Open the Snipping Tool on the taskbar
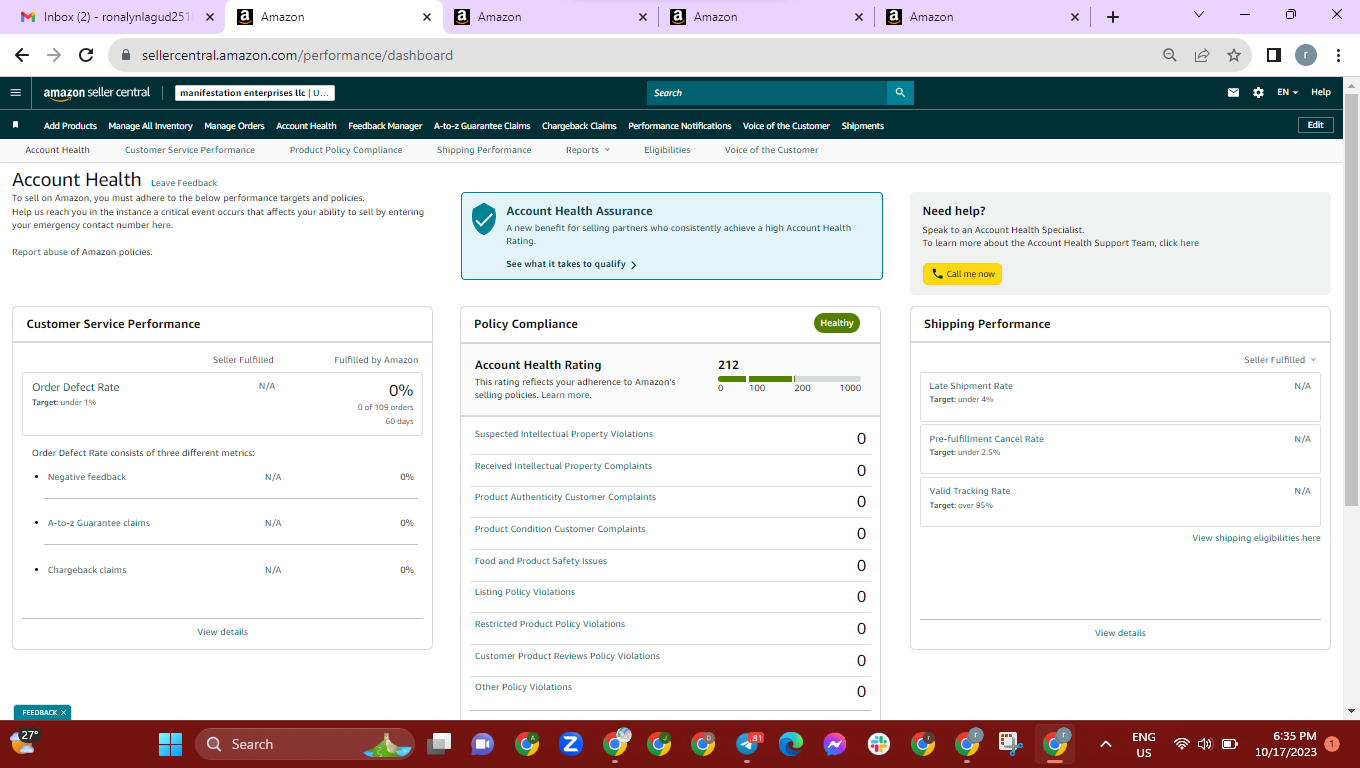 pyautogui.click(x=1011, y=744)
